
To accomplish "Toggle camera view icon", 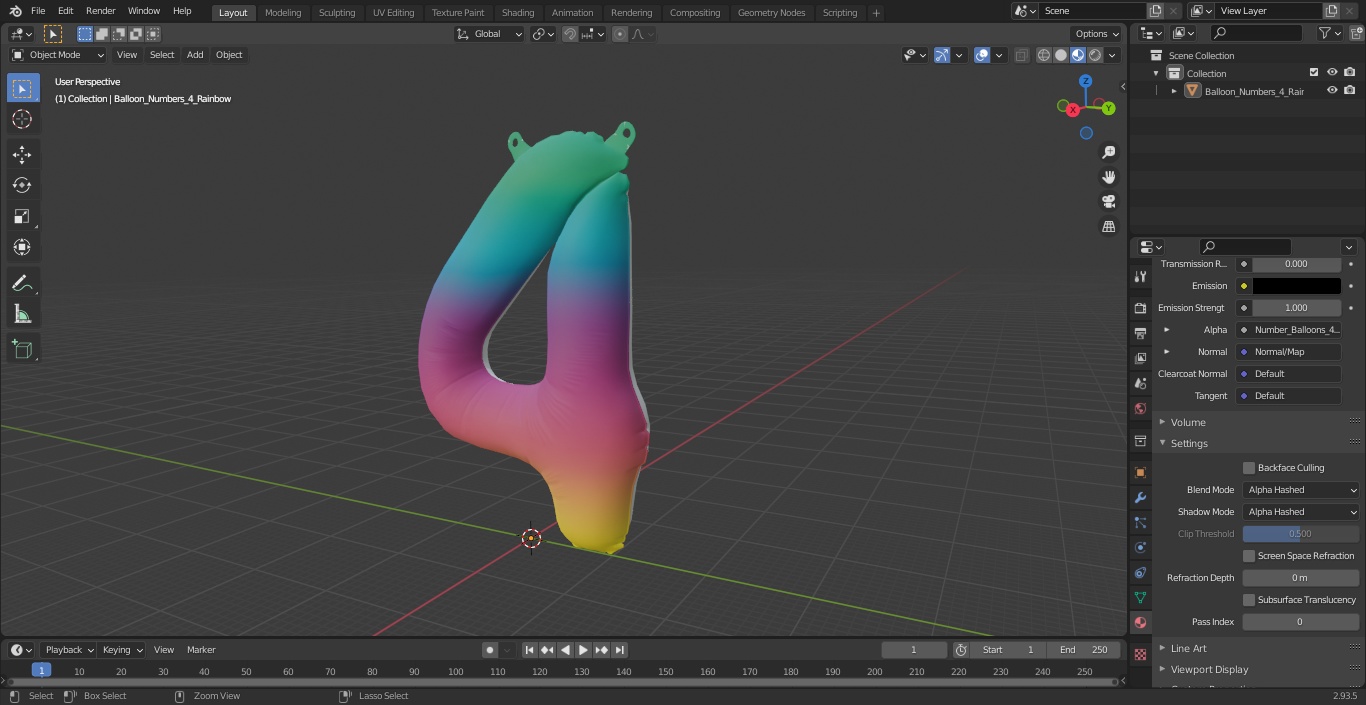I will click(x=1109, y=202).
